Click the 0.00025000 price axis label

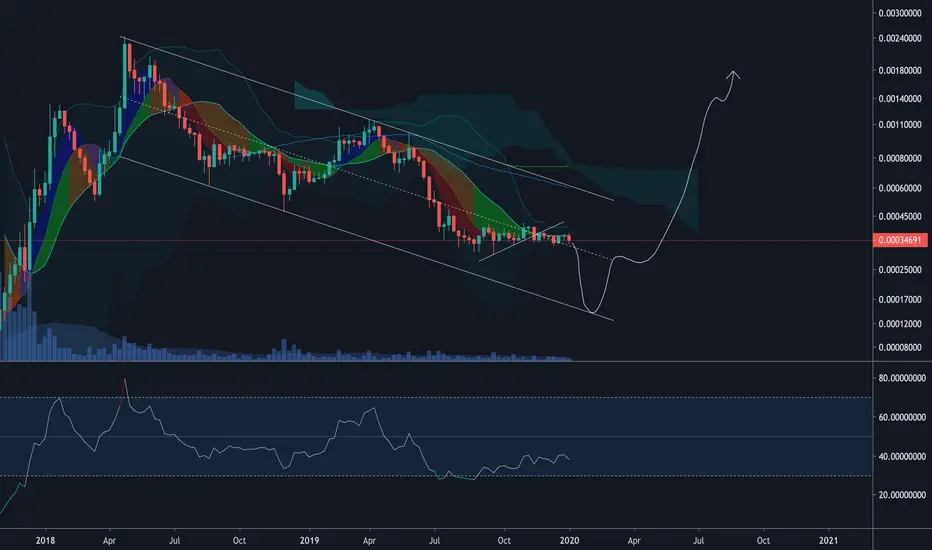[900, 269]
